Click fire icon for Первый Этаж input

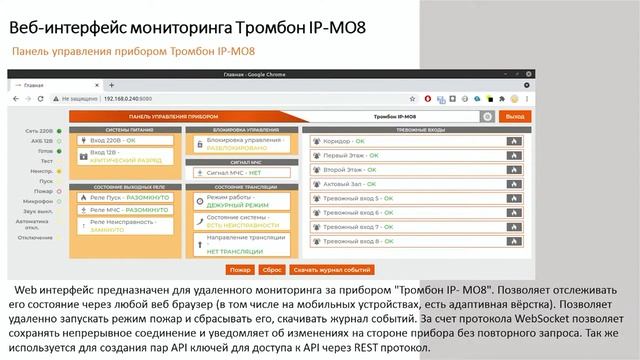pyautogui.click(x=514, y=156)
